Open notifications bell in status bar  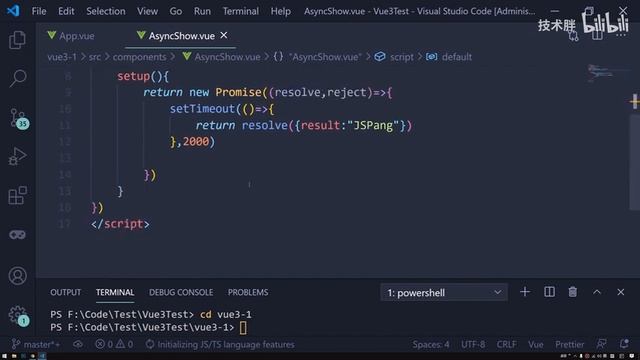click(x=624, y=344)
